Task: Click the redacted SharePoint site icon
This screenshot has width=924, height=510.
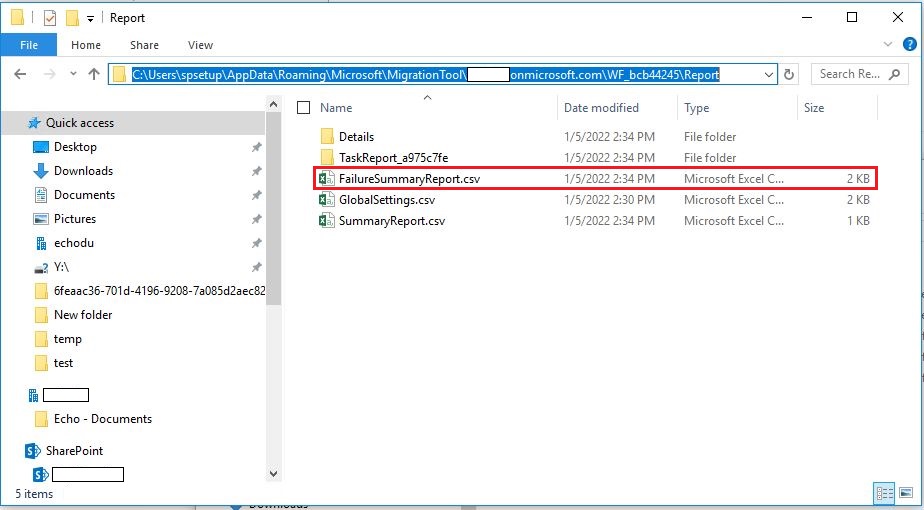Action: tap(41, 474)
